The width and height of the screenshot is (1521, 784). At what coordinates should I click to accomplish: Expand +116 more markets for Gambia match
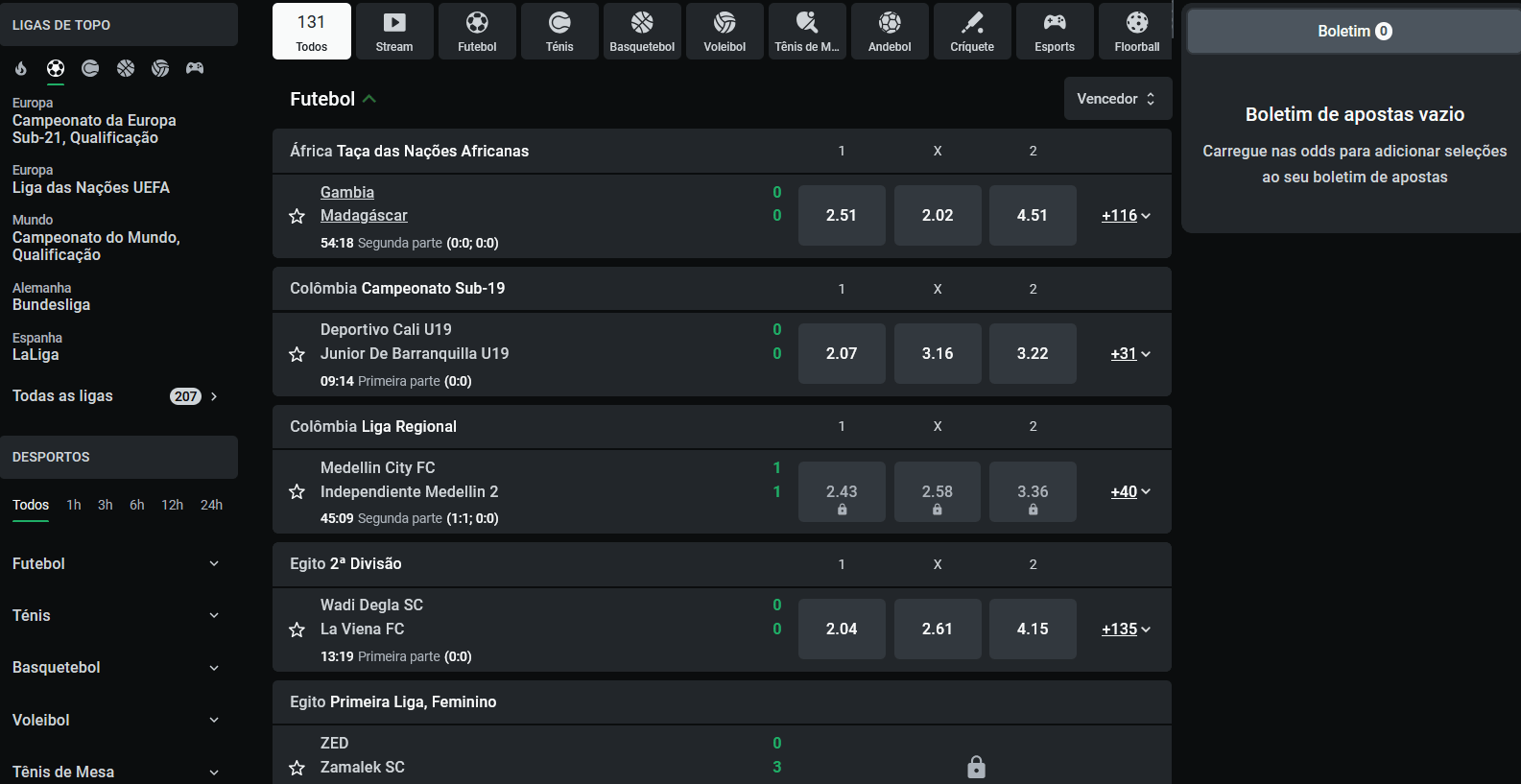(x=1126, y=216)
